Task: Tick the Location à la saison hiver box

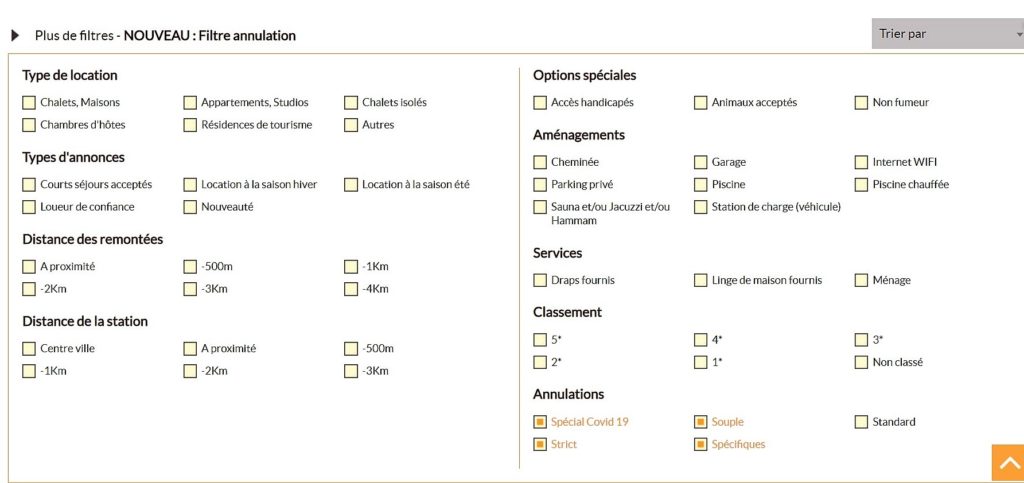Action: (190, 185)
